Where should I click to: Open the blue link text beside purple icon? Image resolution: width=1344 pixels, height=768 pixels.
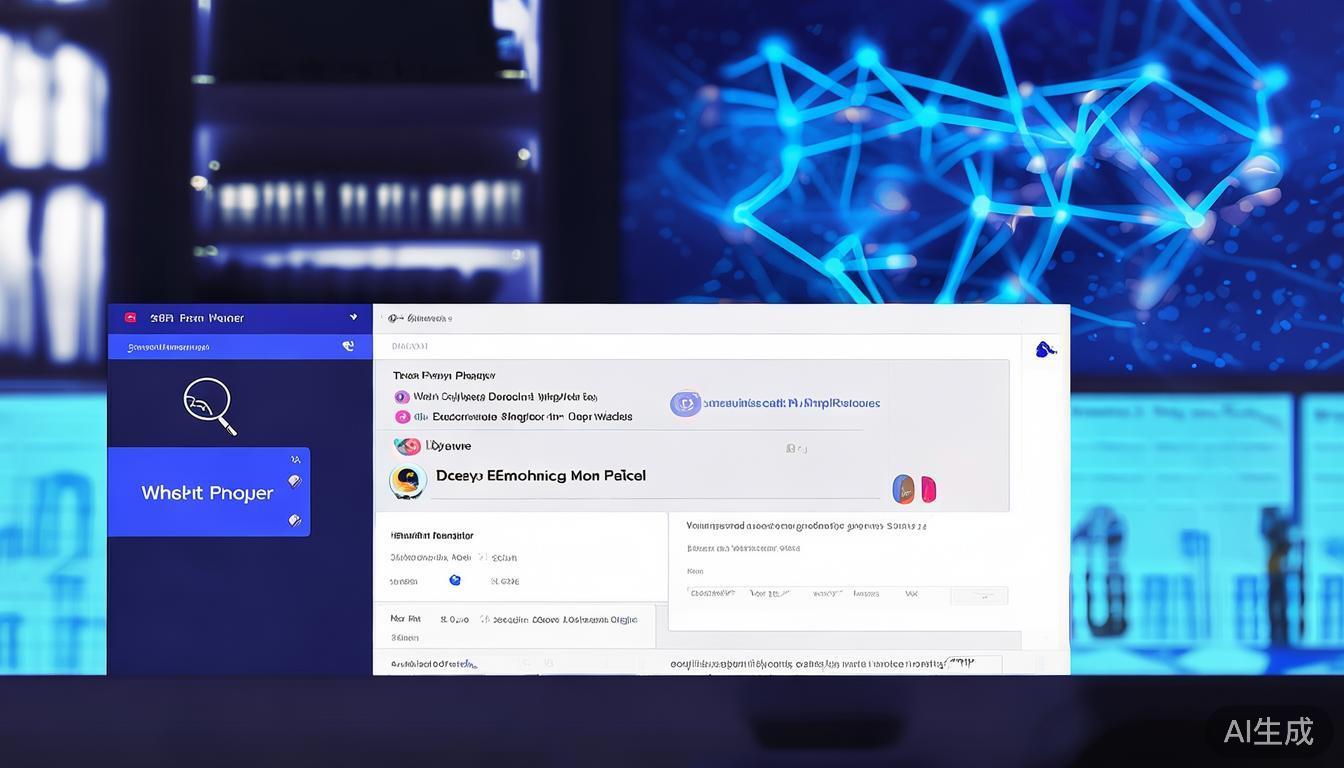[791, 404]
